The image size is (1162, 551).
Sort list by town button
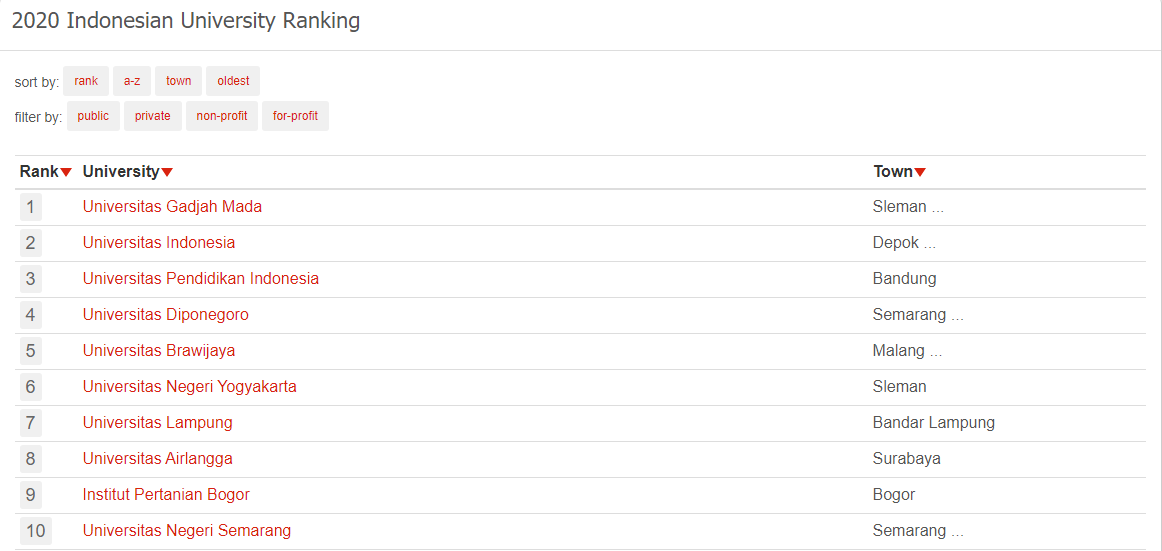[179, 81]
